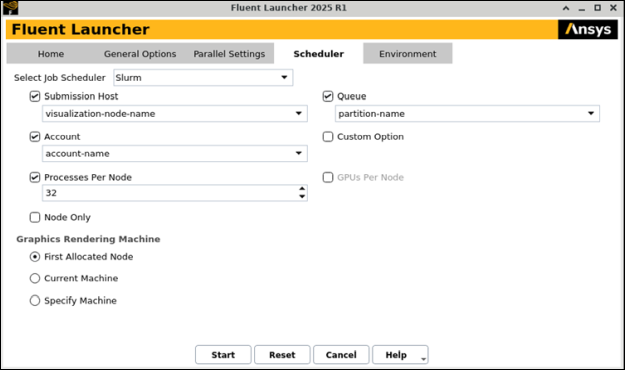Image resolution: width=625 pixels, height=370 pixels.
Task: Choose the Current Machine radio button
Action: pyautogui.click(x=35, y=278)
